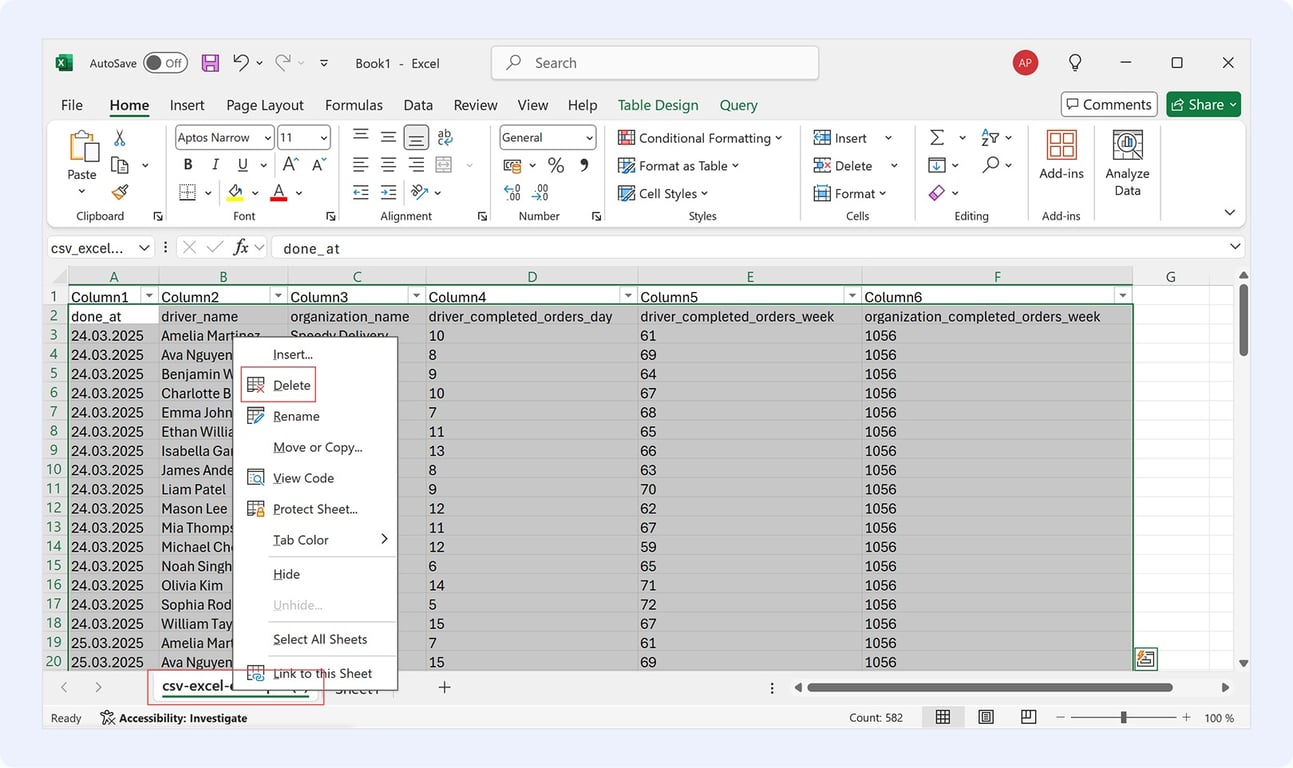Viewport: 1293px width, 768px height.
Task: Click the Clear eraser icon
Action: coord(937,192)
